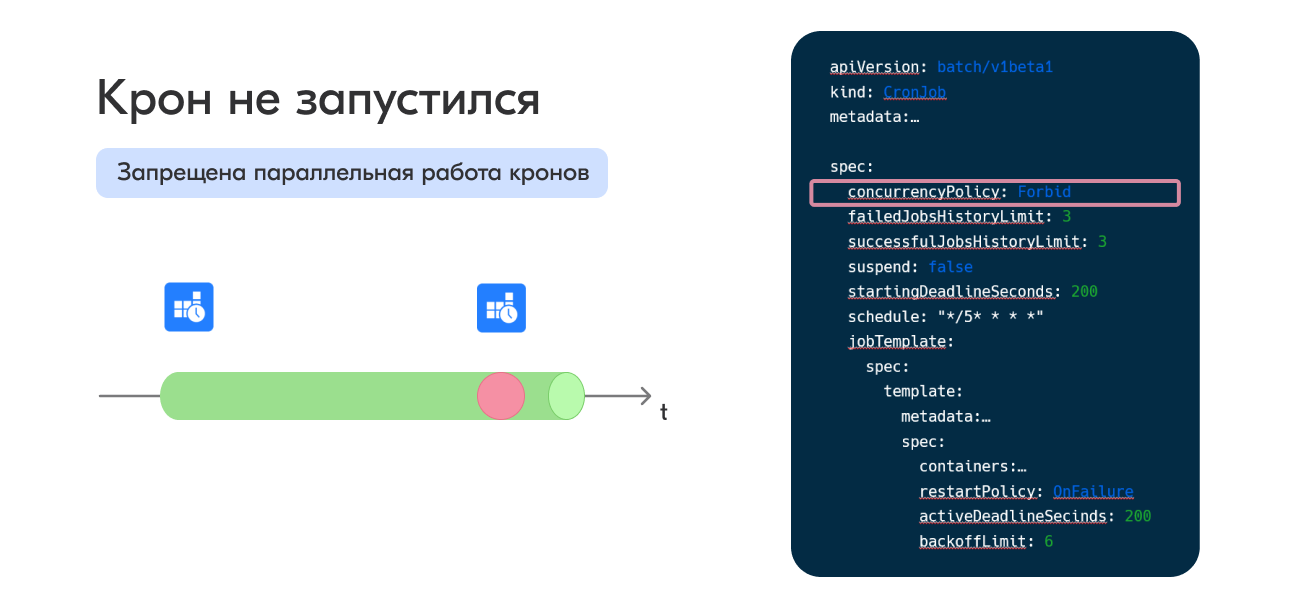Viewport: 1300px width, 608px height.
Task: Click the 'metadata:…' line under kind
Action: [874, 117]
